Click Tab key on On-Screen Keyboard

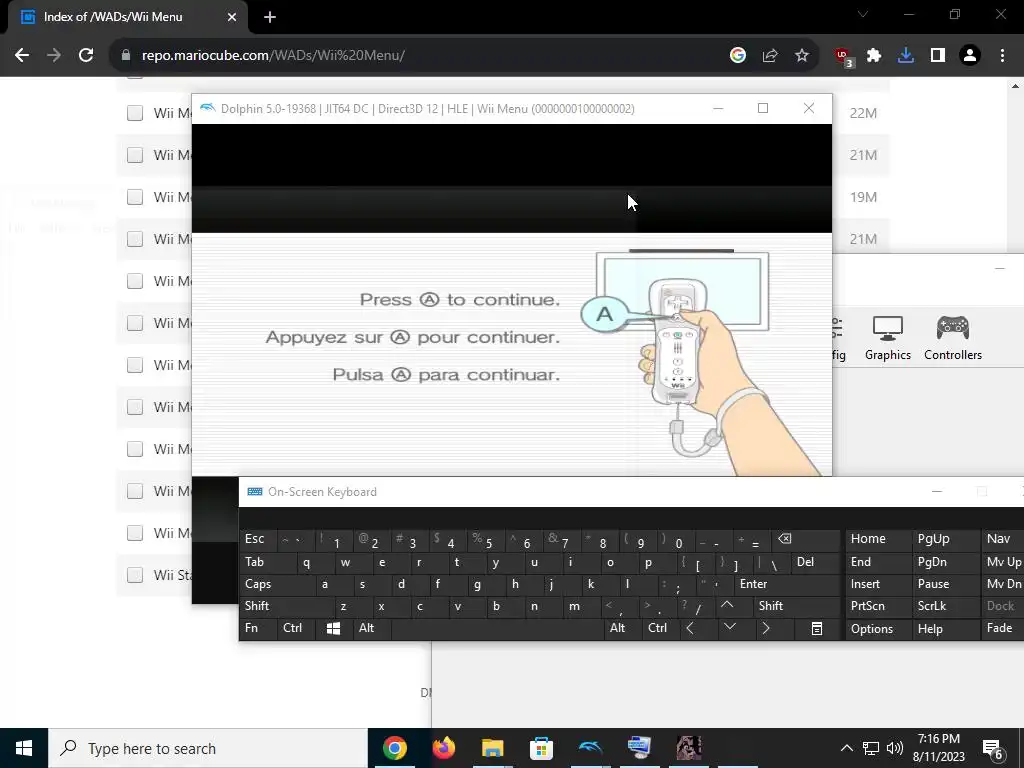click(x=268, y=562)
